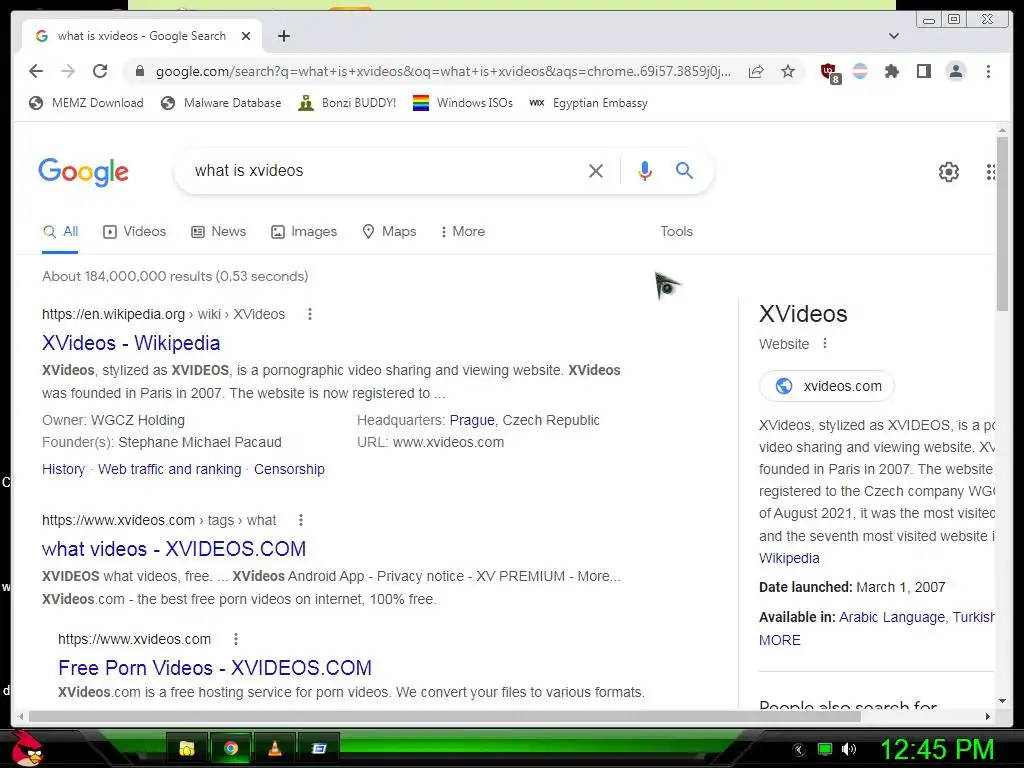Open the Censorship sitelink
The height and width of the screenshot is (768, 1024).
(289, 470)
